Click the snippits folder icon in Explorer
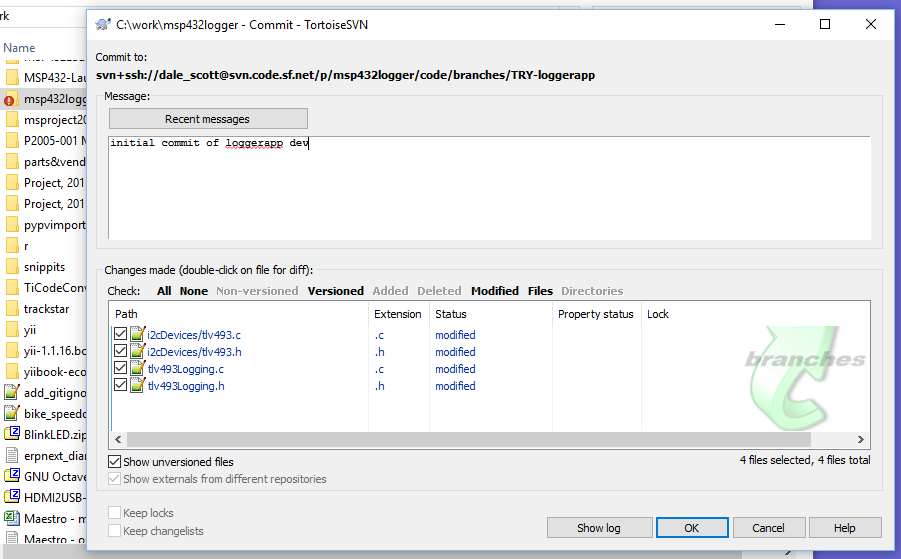The image size is (901, 559). (x=12, y=267)
